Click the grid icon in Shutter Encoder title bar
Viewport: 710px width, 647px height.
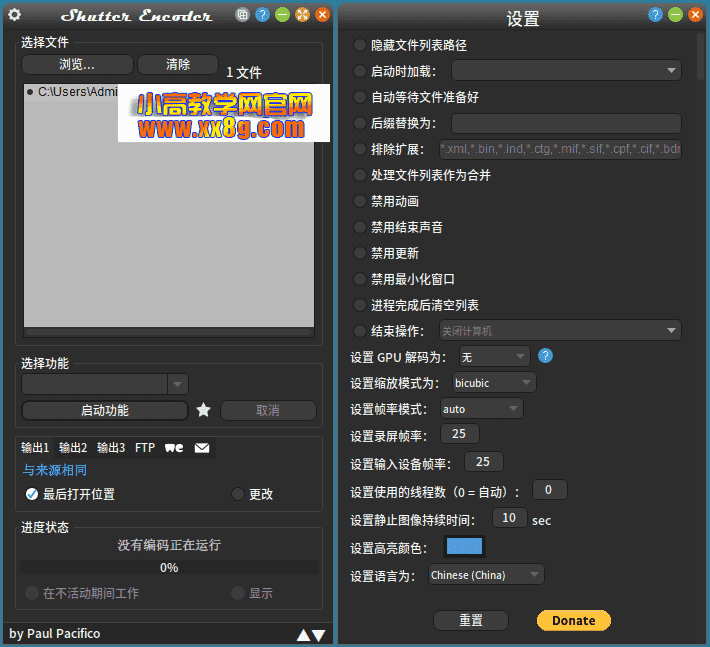coord(242,14)
